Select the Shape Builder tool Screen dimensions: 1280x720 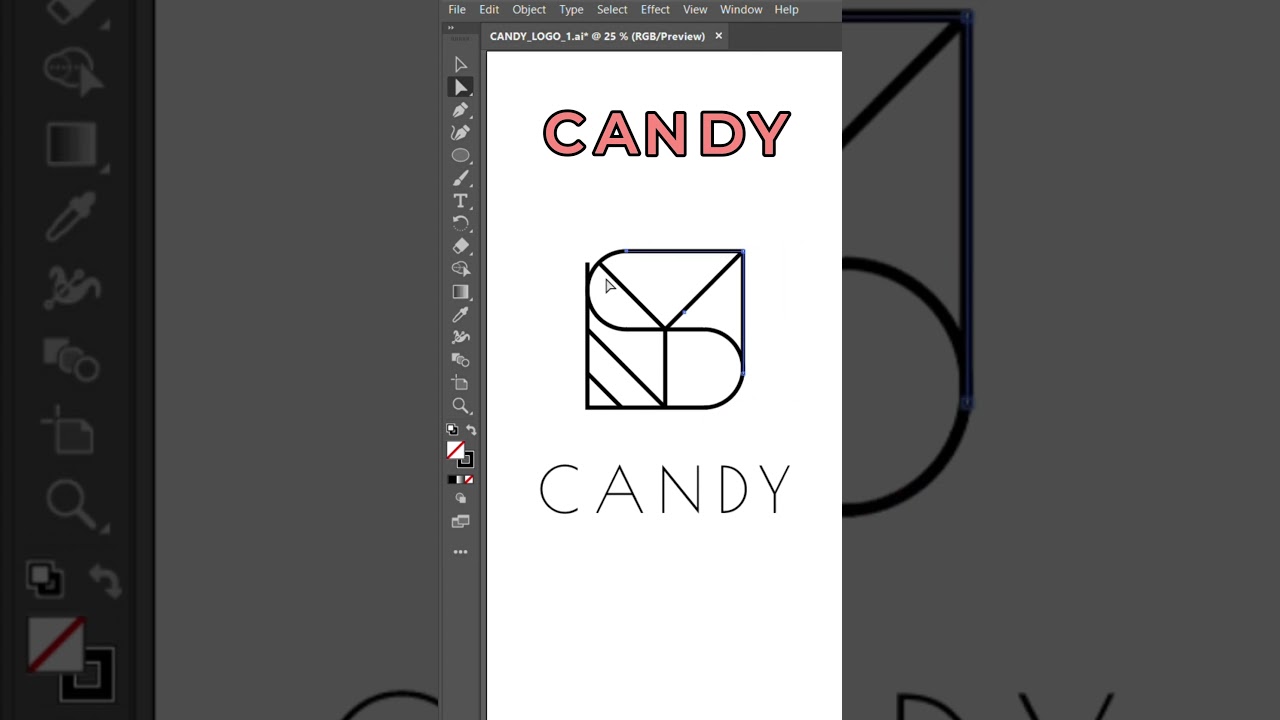tap(460, 269)
